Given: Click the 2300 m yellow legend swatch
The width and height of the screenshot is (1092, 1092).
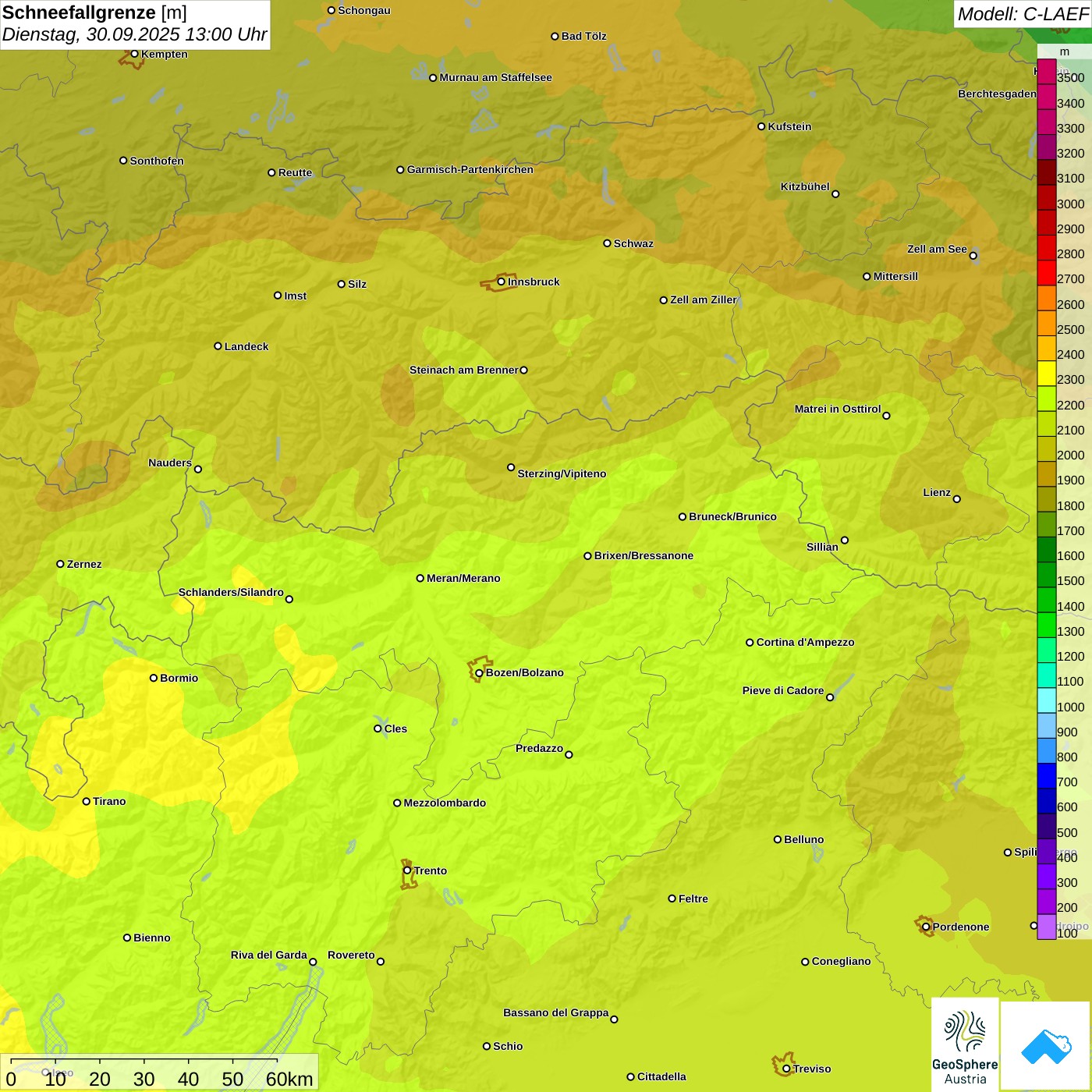Looking at the screenshot, I should coord(1046,373).
